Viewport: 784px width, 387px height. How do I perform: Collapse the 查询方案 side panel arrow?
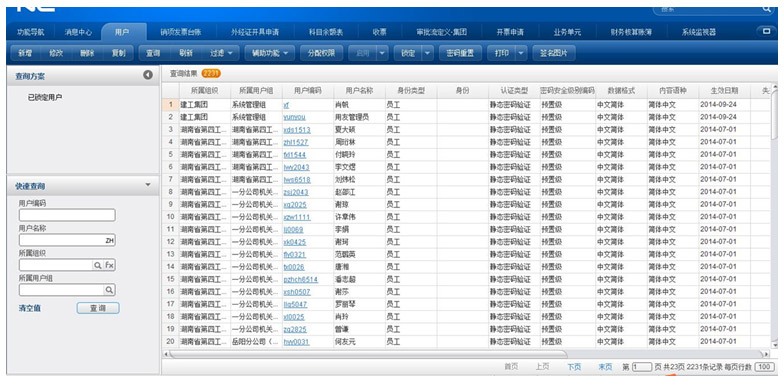tap(148, 75)
